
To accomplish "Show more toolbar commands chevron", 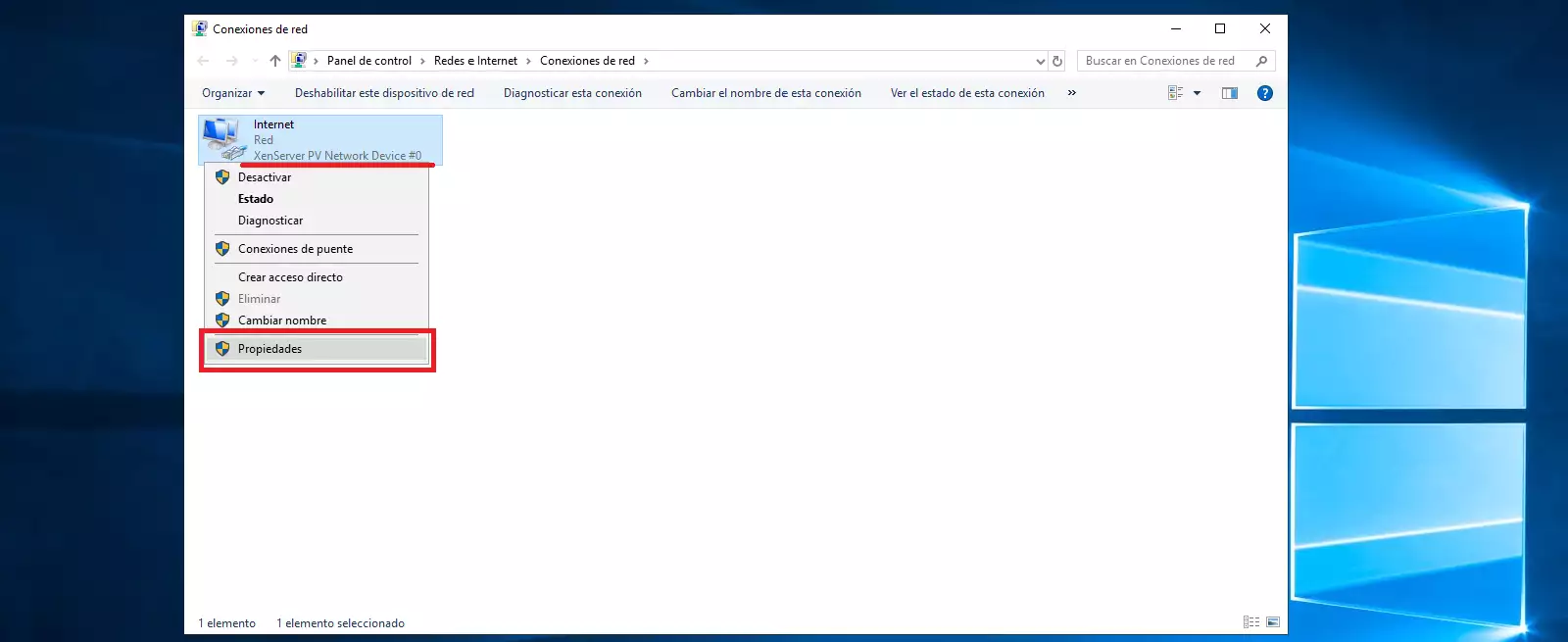I will point(1072,93).
